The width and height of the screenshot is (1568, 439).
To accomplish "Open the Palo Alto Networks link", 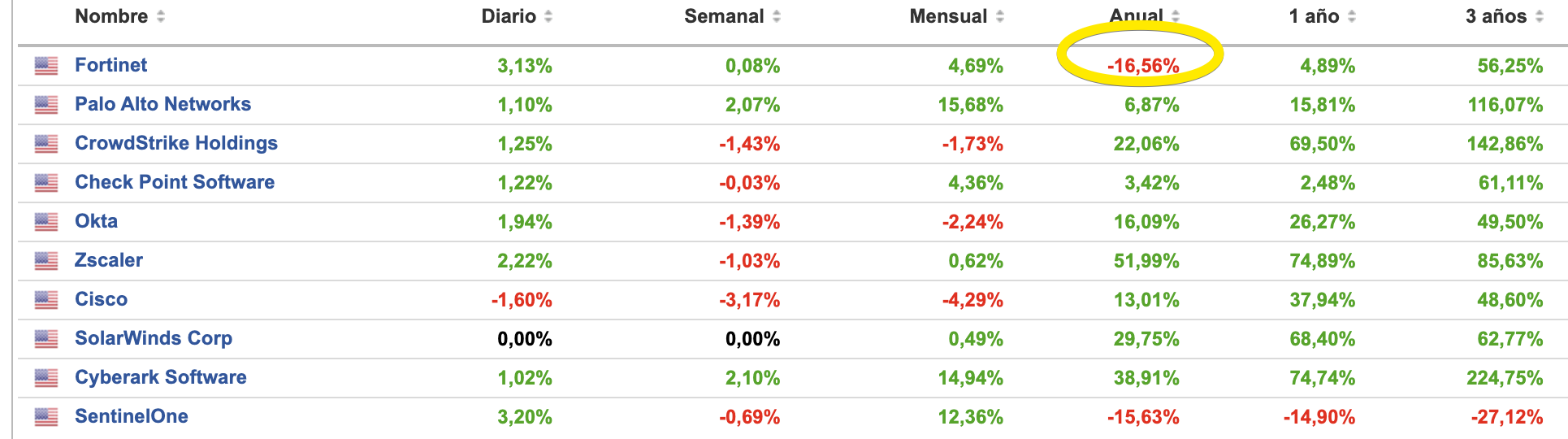I will [x=162, y=104].
